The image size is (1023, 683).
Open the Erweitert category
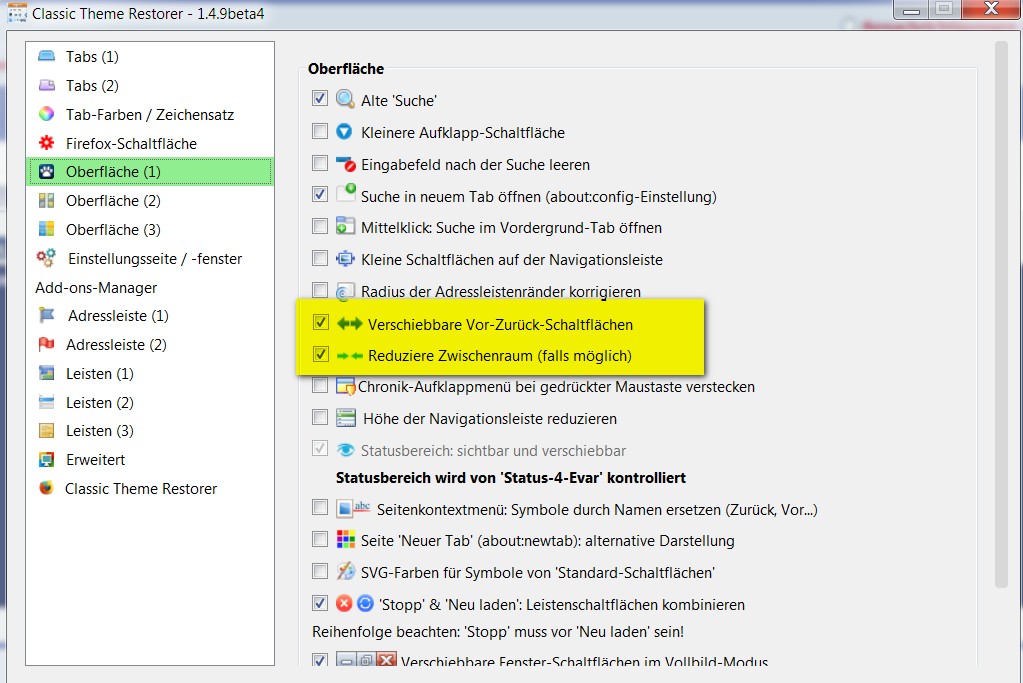click(x=149, y=460)
